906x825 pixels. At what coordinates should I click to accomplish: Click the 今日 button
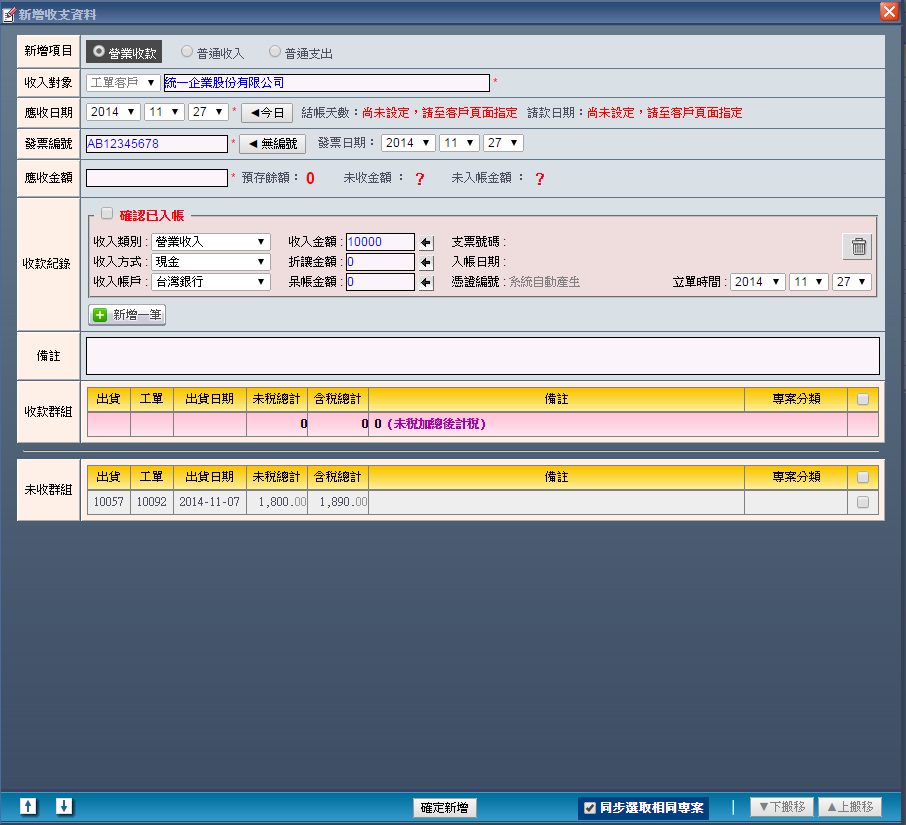pos(266,113)
